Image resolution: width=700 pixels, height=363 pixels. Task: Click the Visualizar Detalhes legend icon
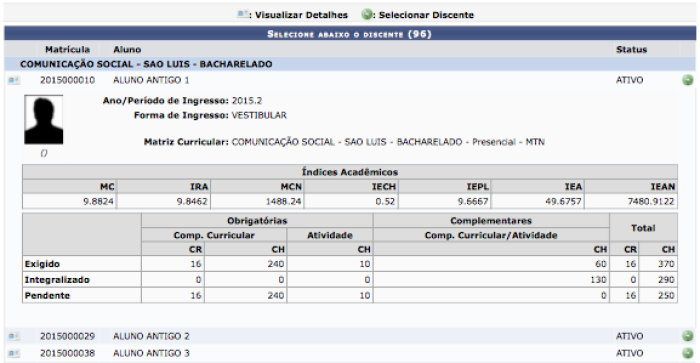242,14
